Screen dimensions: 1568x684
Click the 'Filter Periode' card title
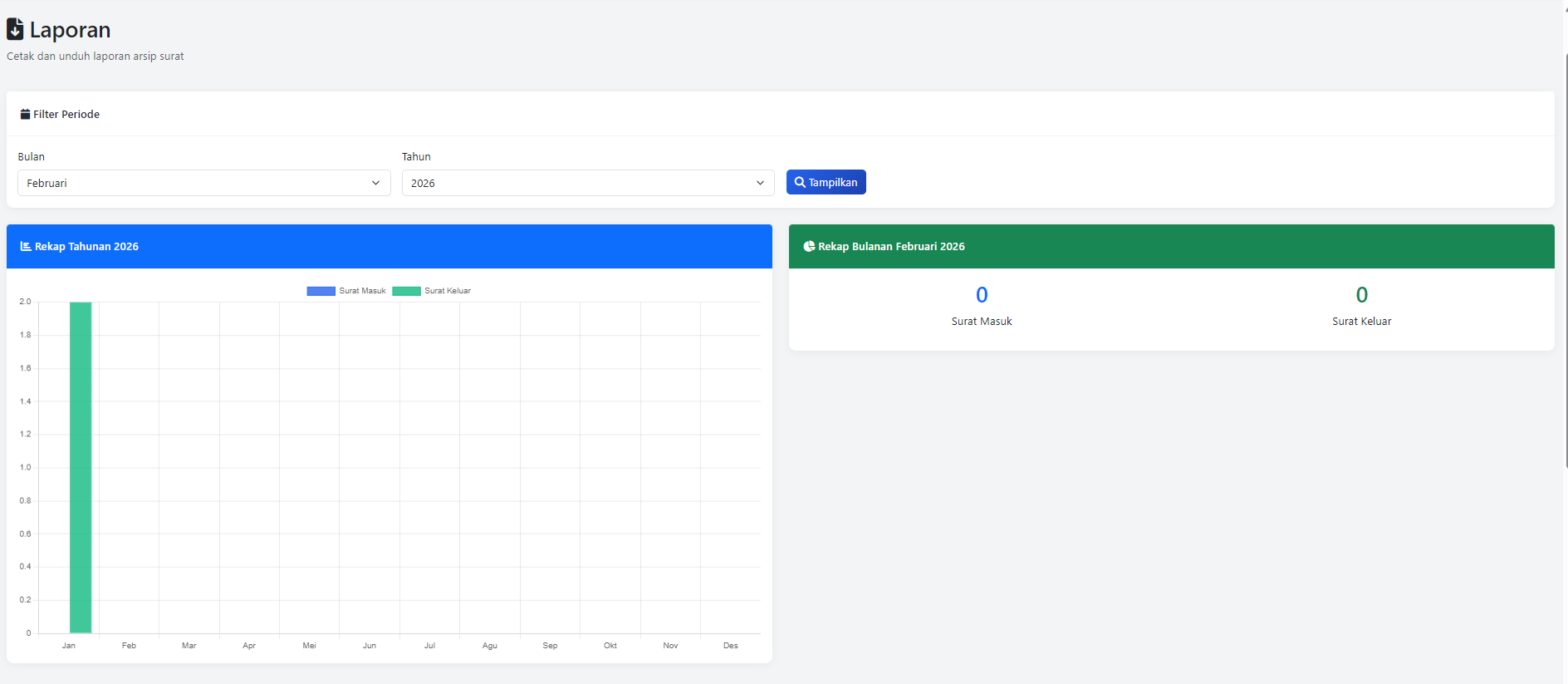pyautogui.click(x=66, y=115)
